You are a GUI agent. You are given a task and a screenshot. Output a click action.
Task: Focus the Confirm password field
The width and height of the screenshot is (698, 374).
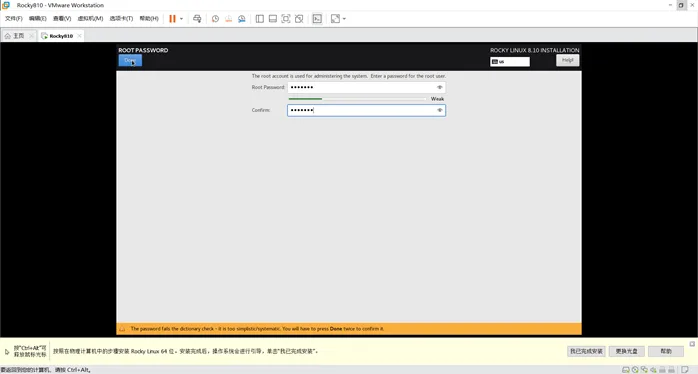click(x=366, y=110)
